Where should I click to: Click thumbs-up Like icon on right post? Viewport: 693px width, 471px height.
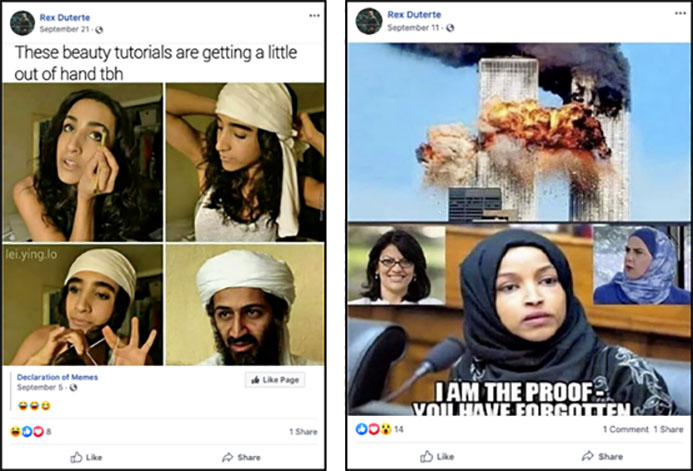pos(426,456)
